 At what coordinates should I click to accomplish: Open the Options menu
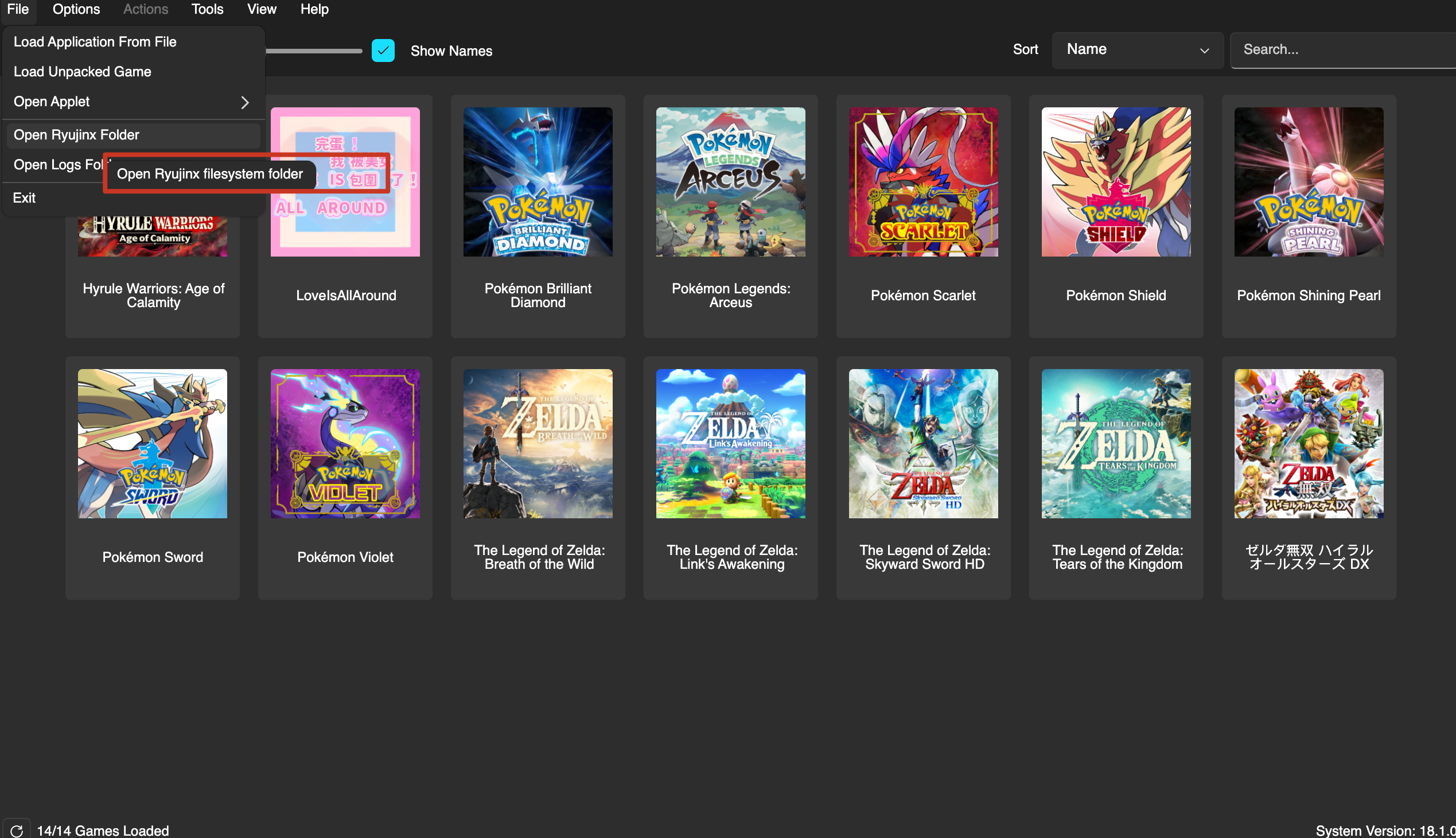pos(76,9)
